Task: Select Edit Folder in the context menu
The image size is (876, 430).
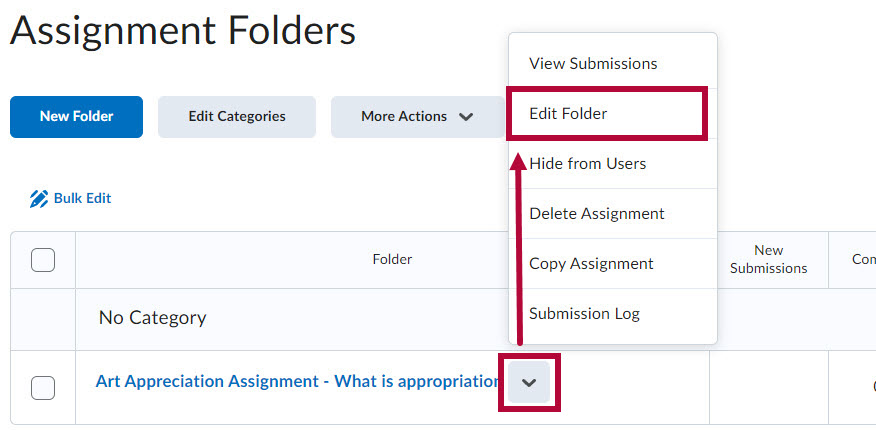Action: pyautogui.click(x=568, y=114)
